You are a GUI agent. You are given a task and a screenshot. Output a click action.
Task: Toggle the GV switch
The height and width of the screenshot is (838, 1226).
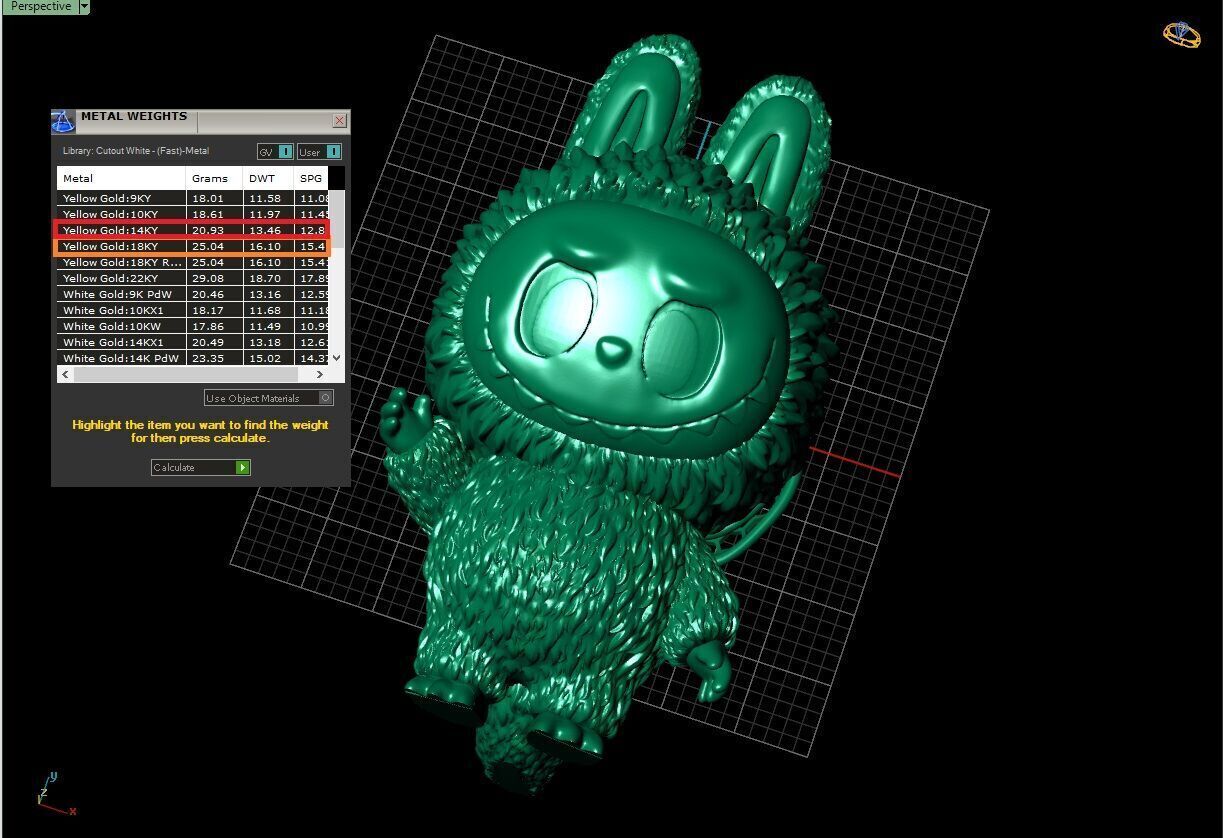click(275, 152)
